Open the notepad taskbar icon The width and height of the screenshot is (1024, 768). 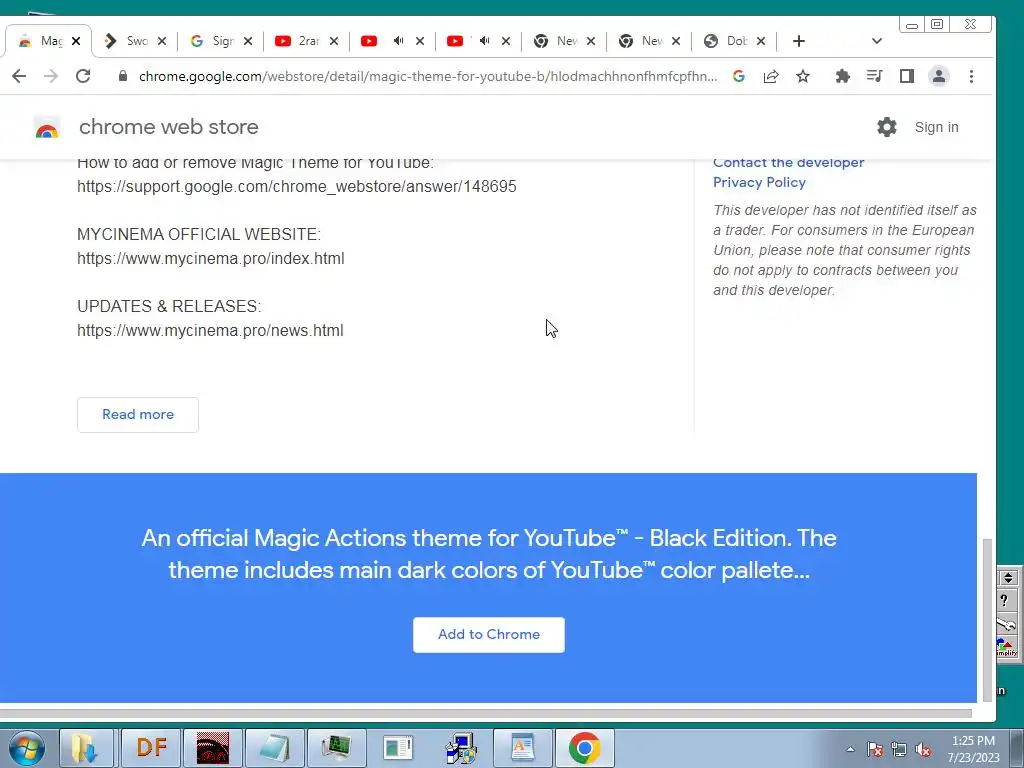(x=274, y=748)
